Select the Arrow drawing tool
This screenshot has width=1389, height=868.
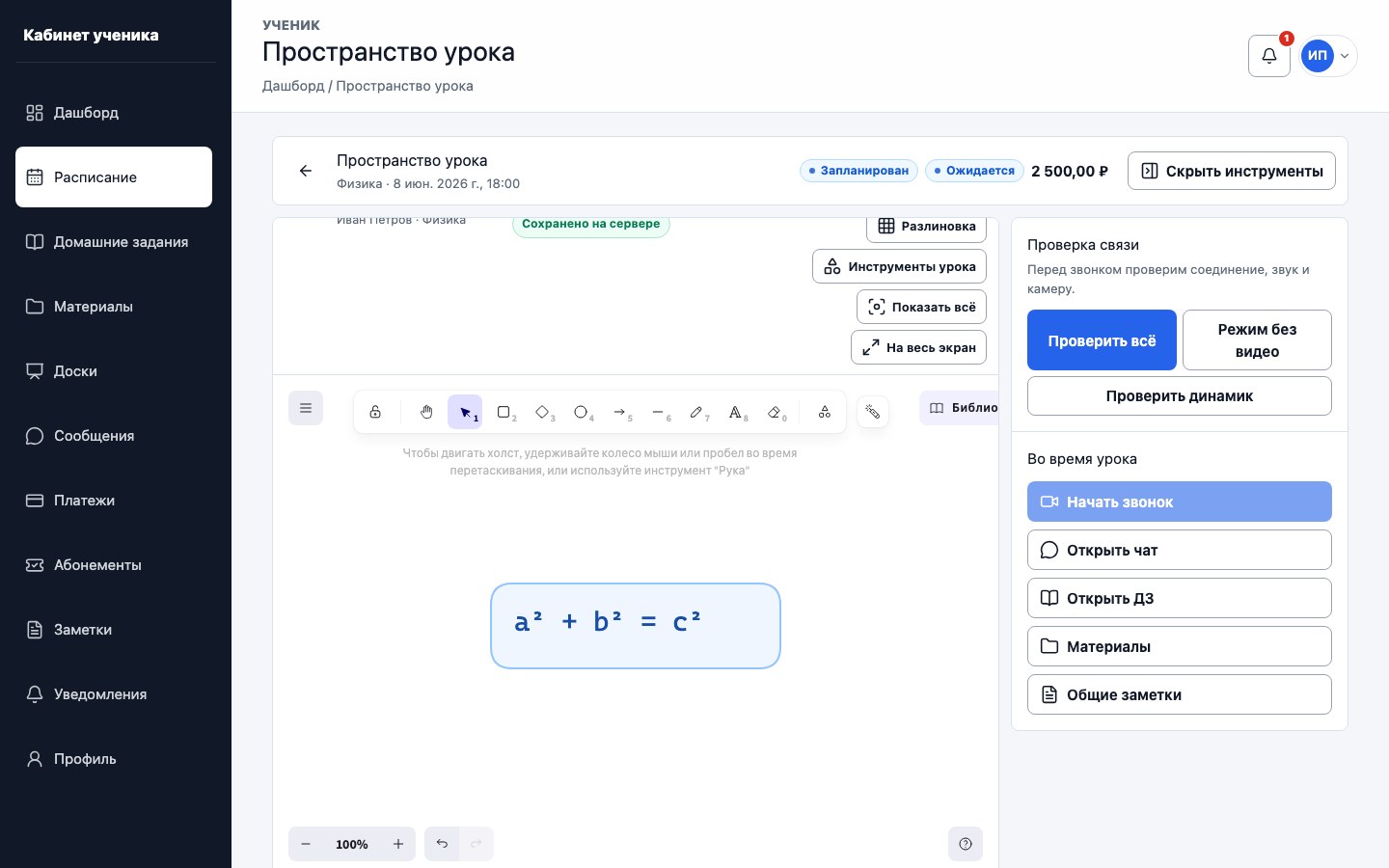click(x=619, y=412)
